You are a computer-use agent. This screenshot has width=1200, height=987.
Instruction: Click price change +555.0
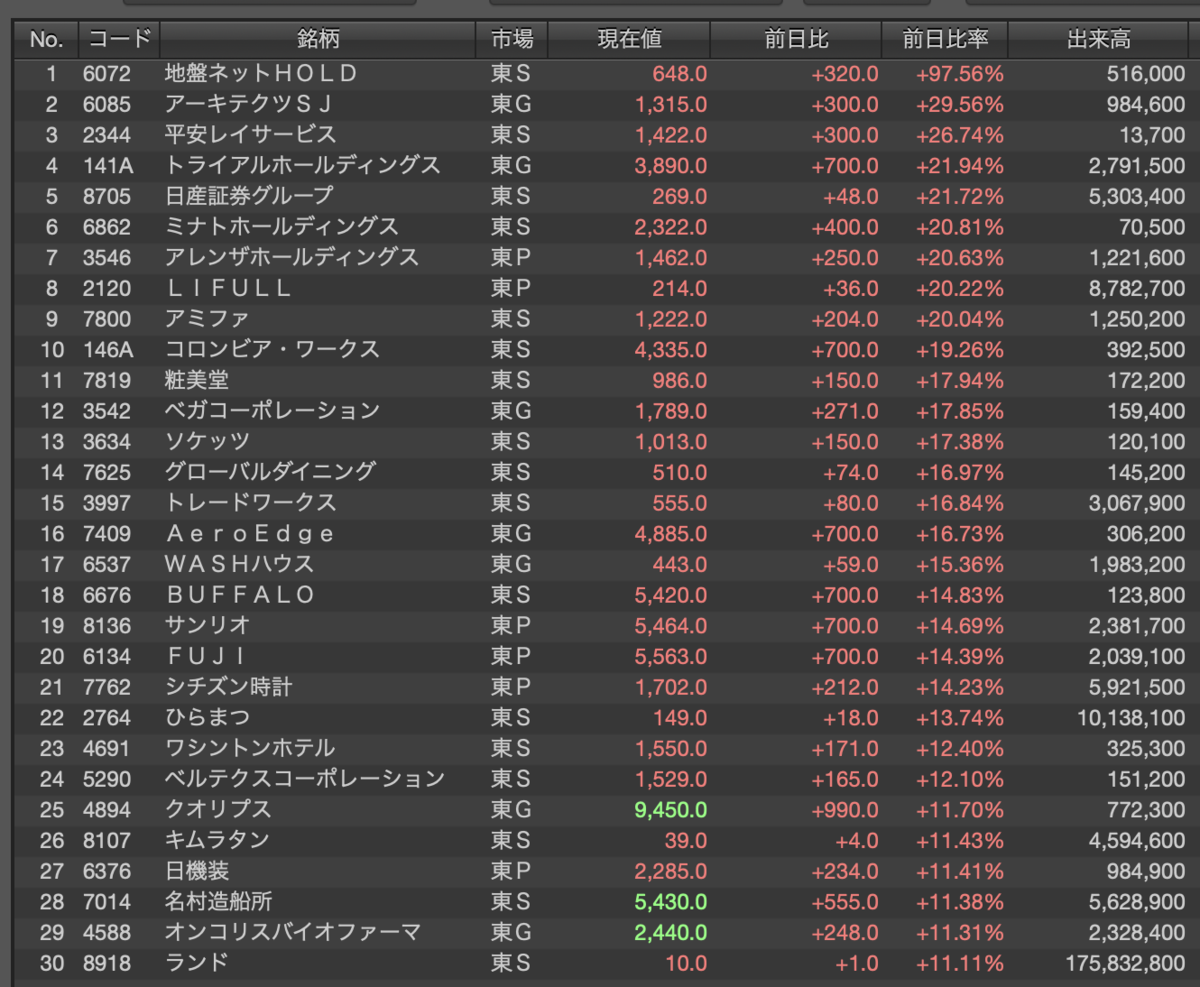(845, 902)
